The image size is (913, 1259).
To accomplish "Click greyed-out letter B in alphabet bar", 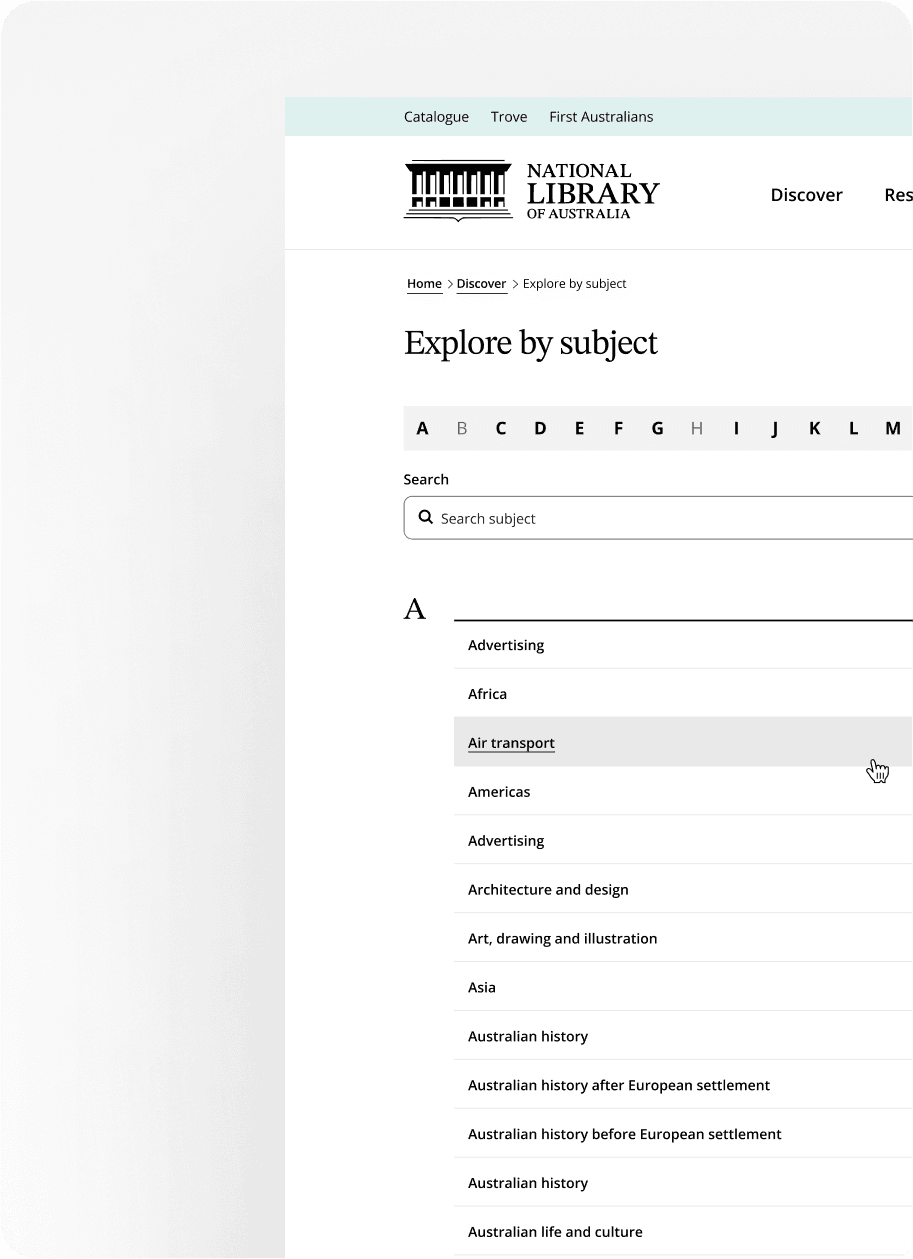I will (x=462, y=428).
